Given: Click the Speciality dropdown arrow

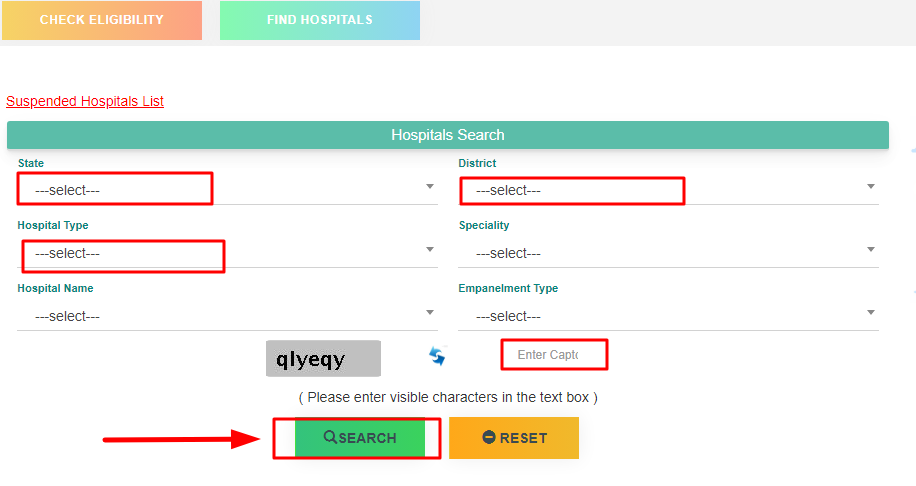Looking at the screenshot, I should click(871, 249).
